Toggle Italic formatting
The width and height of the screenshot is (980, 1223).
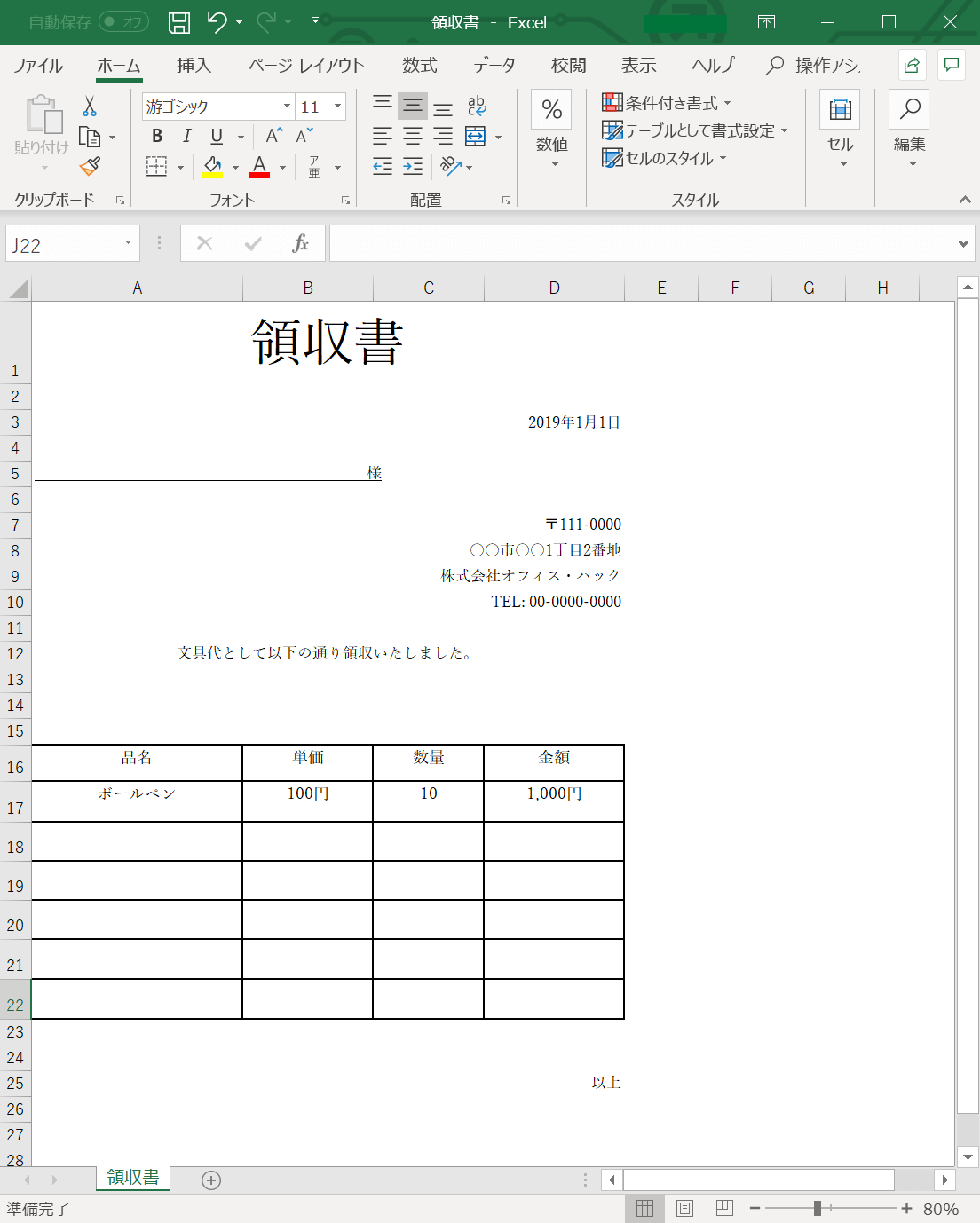click(x=186, y=136)
